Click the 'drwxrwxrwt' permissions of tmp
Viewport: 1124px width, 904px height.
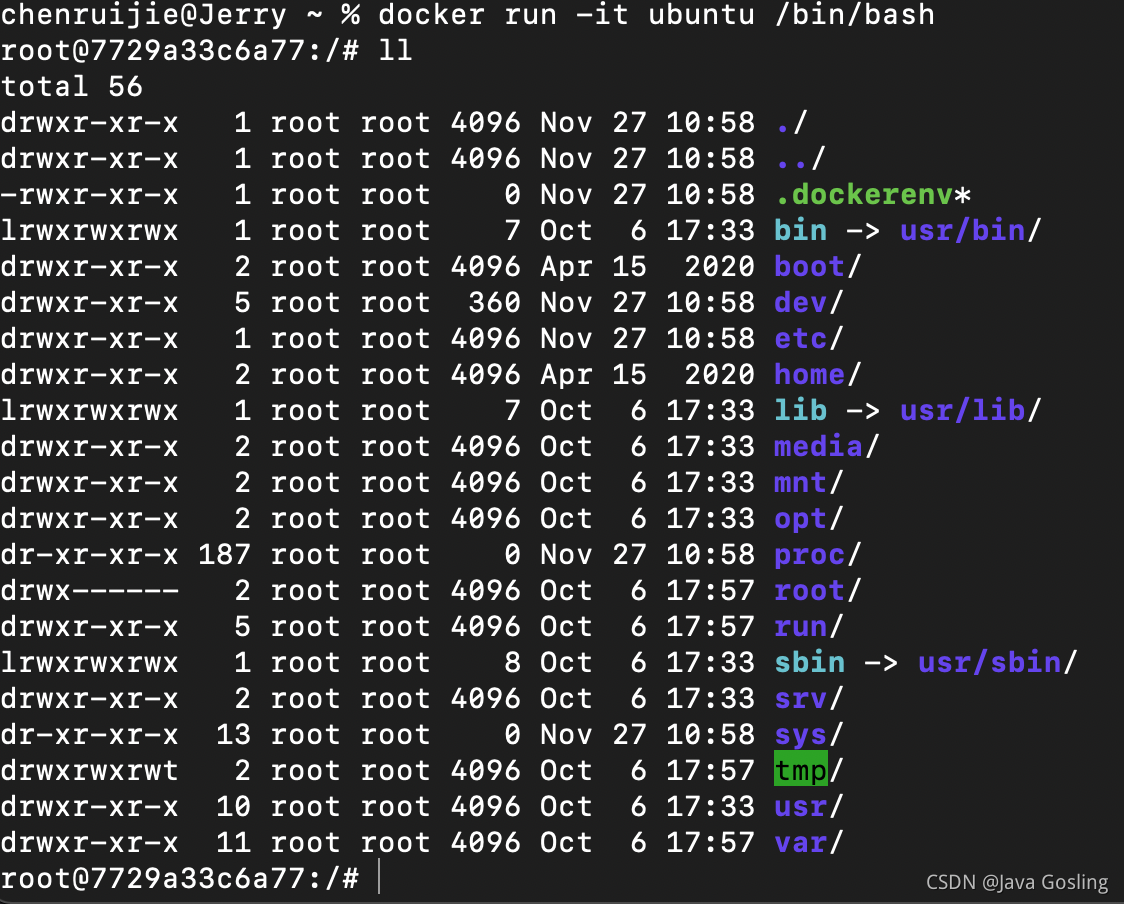[90, 771]
